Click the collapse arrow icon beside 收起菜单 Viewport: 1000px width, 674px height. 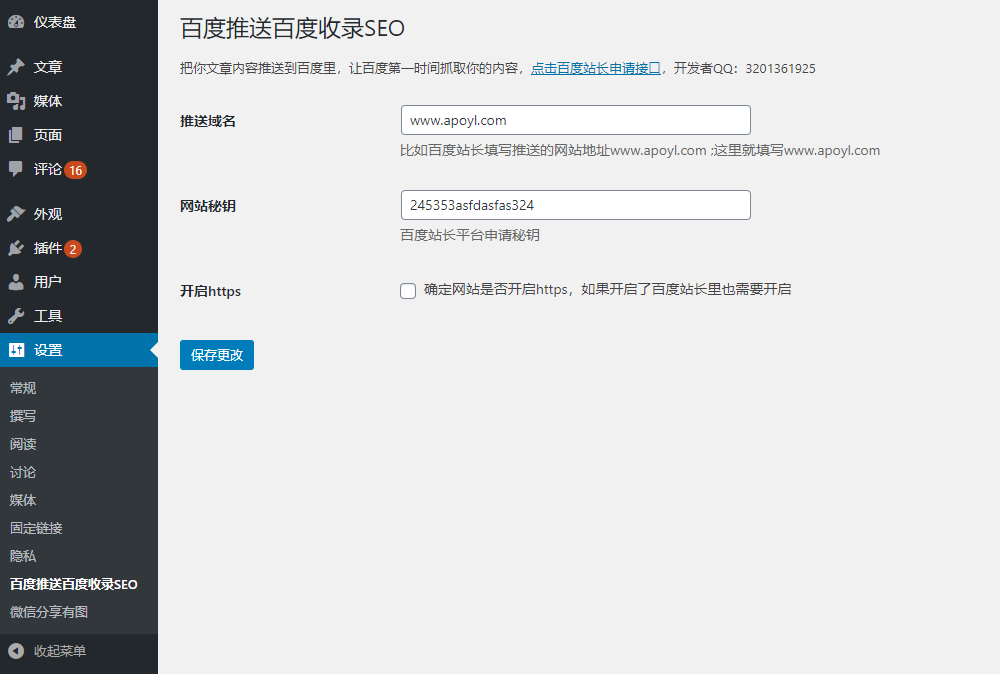click(x=16, y=651)
